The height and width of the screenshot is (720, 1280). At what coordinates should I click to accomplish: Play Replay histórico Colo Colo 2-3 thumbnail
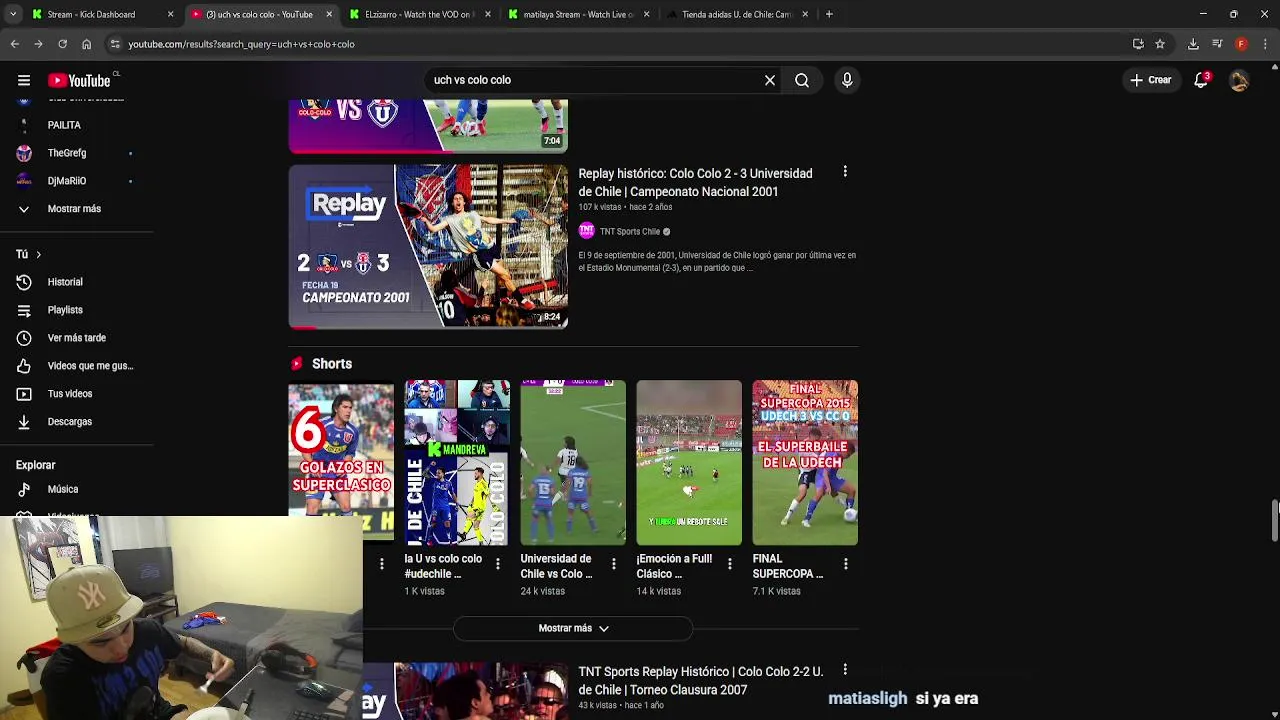tap(428, 246)
